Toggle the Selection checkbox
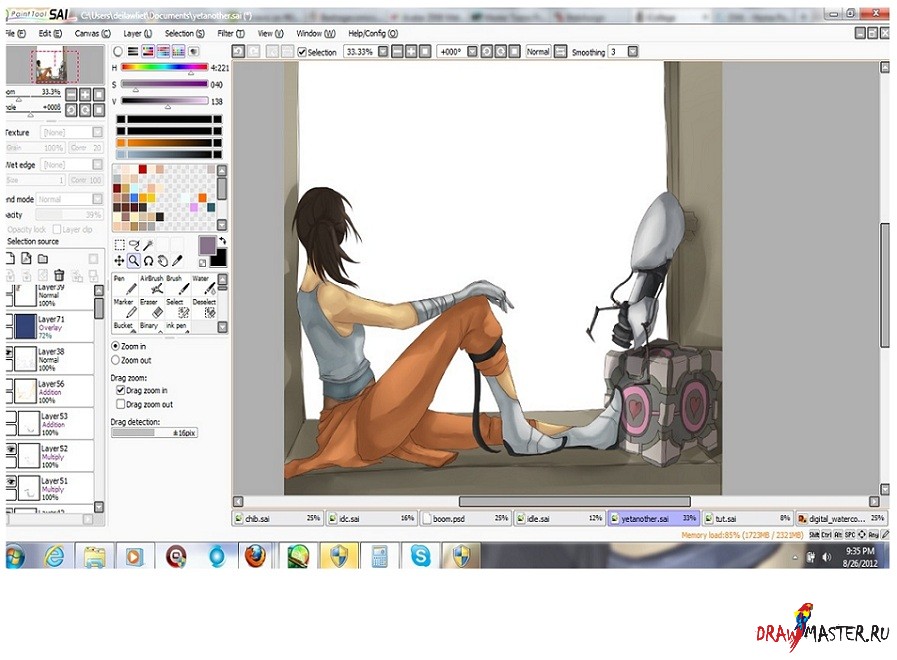The height and width of the screenshot is (660, 897). [302, 52]
